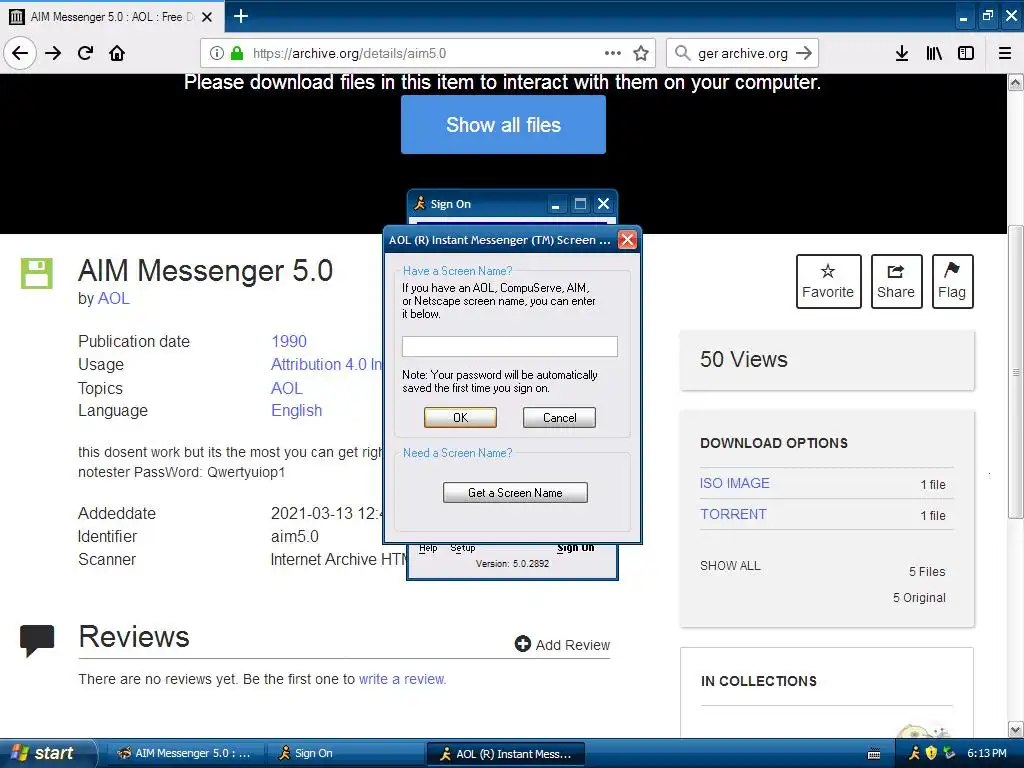
Task: Click AIM running man tray icon
Action: [x=914, y=754]
